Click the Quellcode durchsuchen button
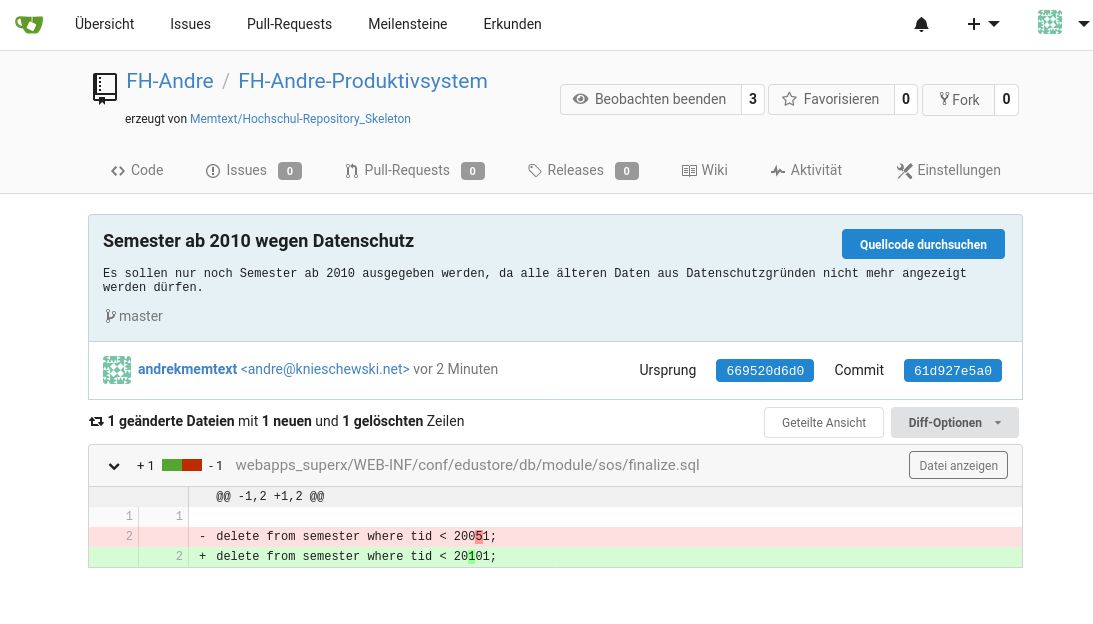The image size is (1093, 624). pos(922,244)
